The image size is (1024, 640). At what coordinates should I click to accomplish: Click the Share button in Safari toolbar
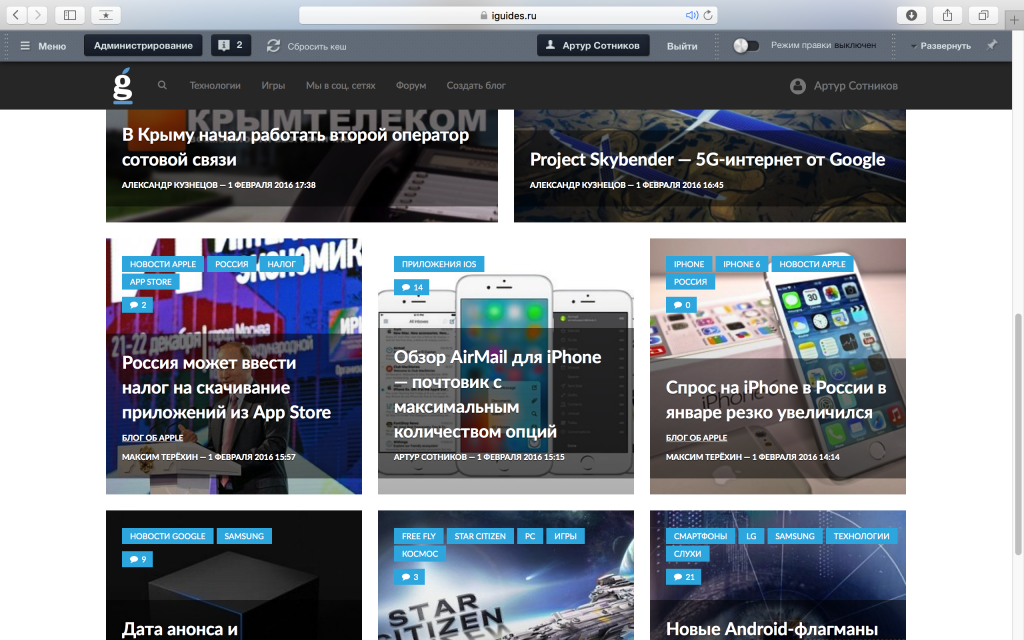pos(948,15)
